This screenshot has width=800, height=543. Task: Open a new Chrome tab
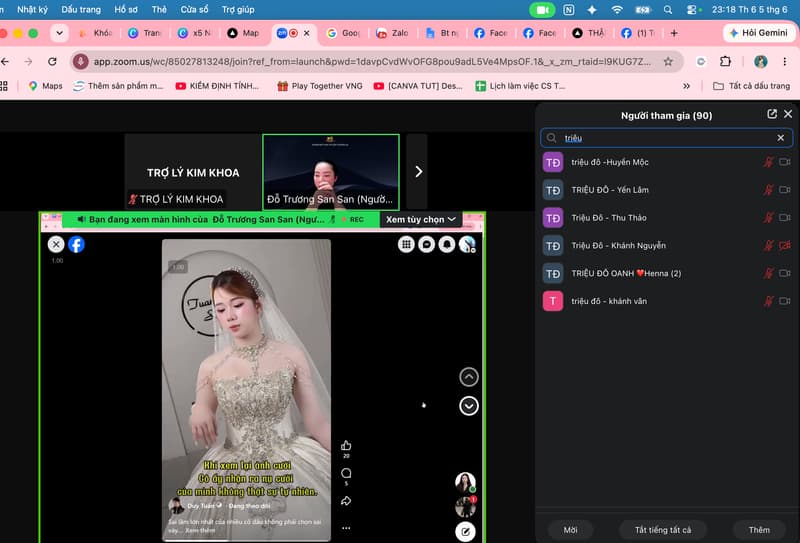pos(674,33)
